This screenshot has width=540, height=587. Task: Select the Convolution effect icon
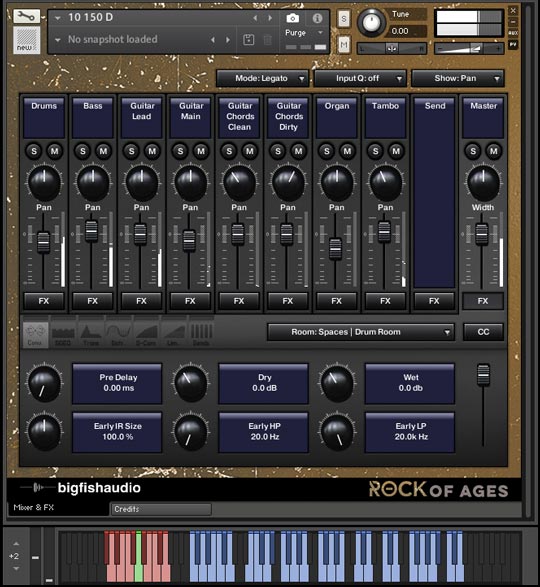click(35, 335)
